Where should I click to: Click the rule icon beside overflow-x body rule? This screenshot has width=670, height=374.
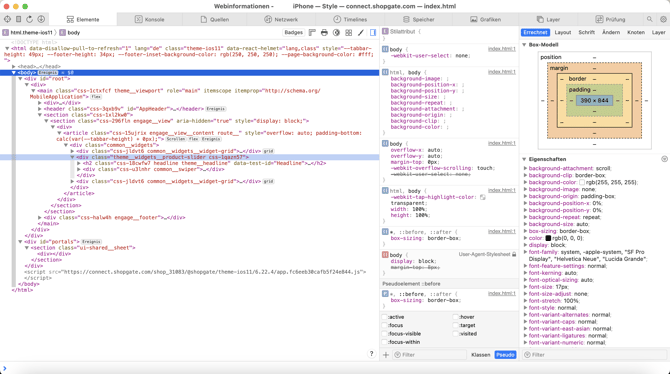(x=385, y=144)
